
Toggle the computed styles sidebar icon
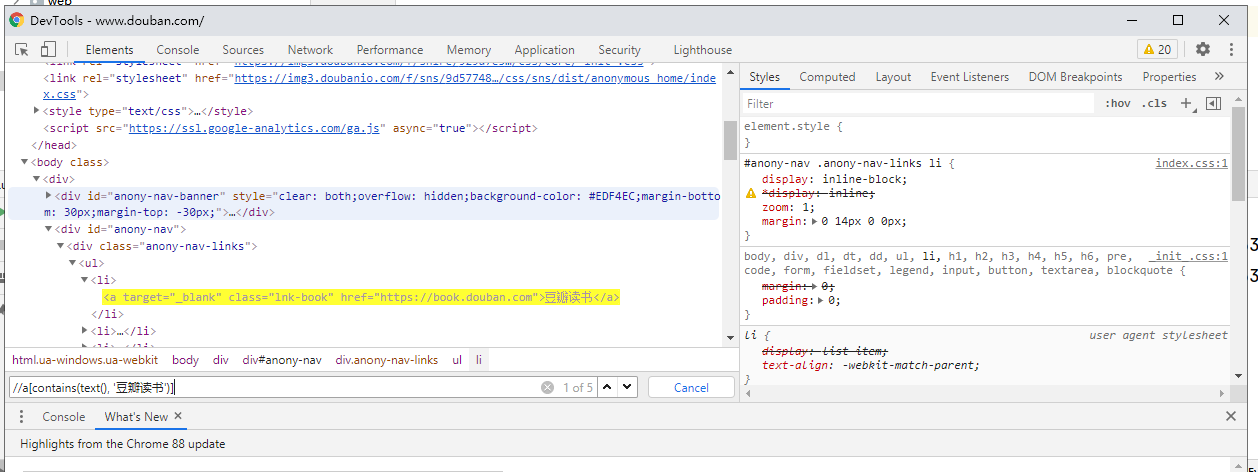pyautogui.click(x=1214, y=103)
